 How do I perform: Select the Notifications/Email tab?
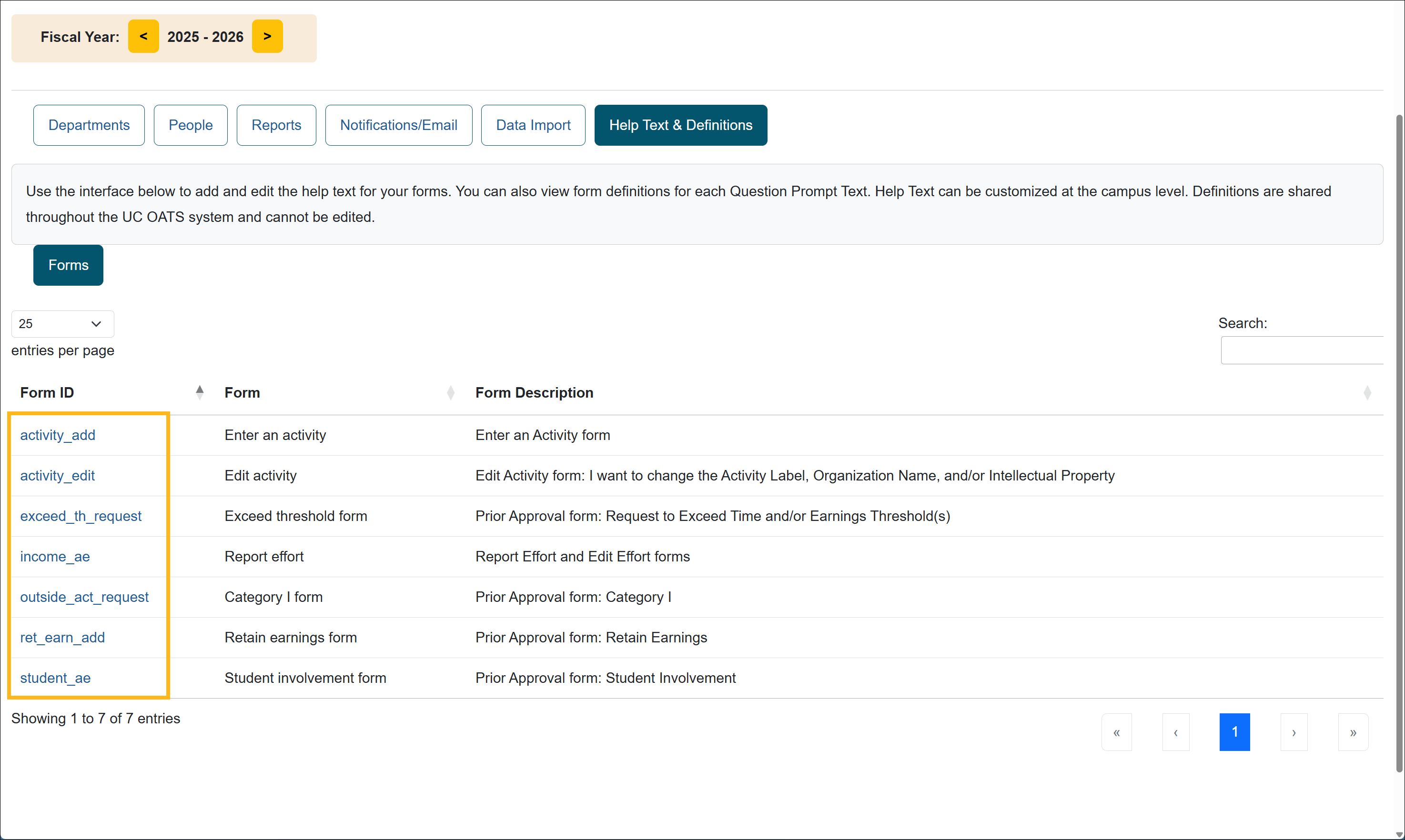399,125
